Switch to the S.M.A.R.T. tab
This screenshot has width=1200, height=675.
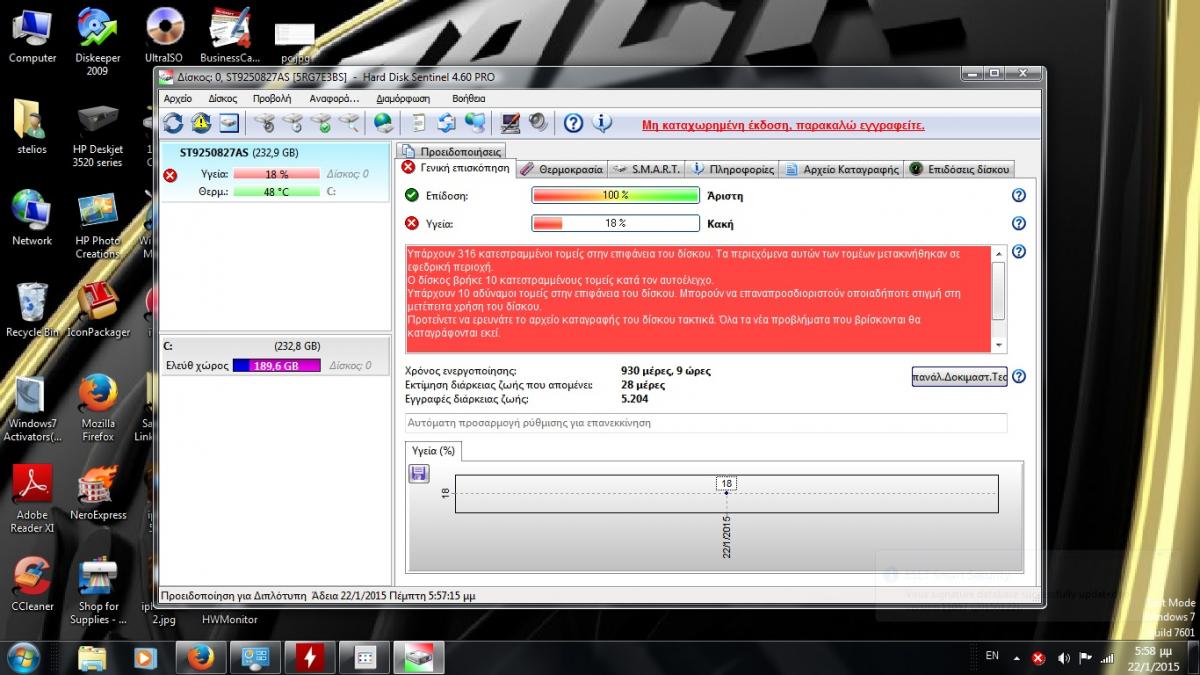(646, 169)
